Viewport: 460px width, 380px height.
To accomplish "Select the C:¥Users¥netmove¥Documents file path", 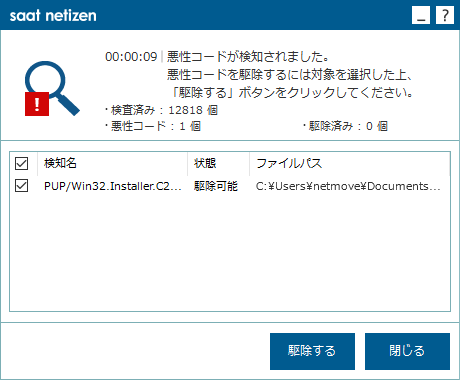I will 348,186.
